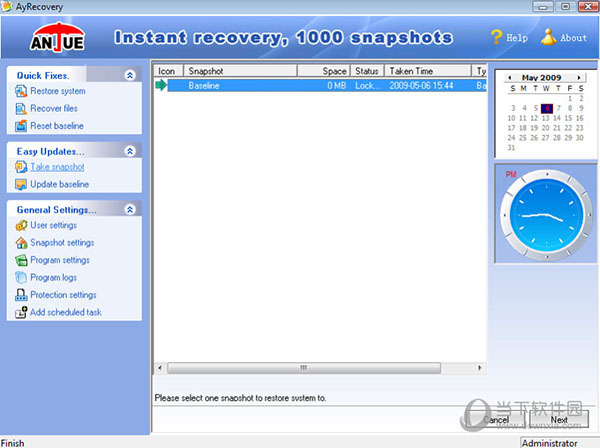This screenshot has height=448, width=600.
Task: Open Recover files link
Action: [54, 109]
